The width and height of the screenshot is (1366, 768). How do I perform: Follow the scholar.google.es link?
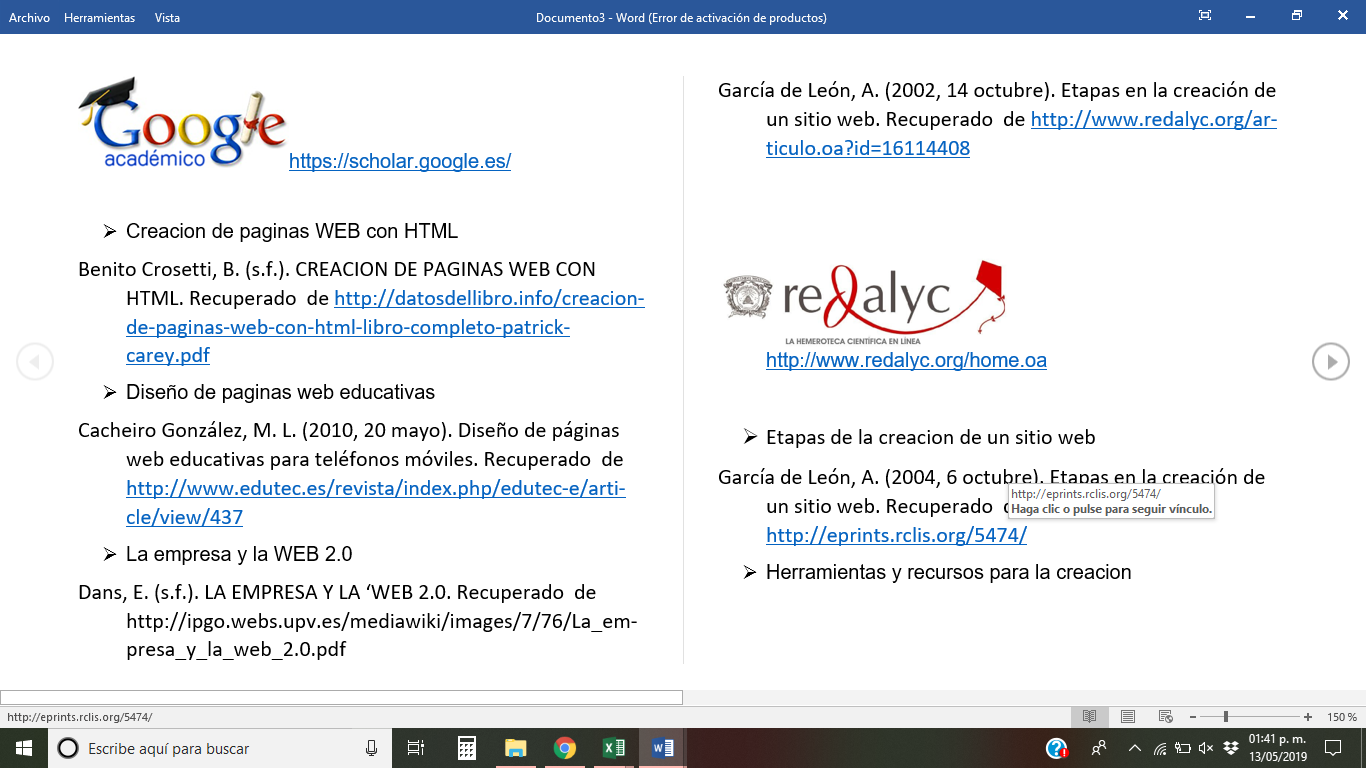399,161
